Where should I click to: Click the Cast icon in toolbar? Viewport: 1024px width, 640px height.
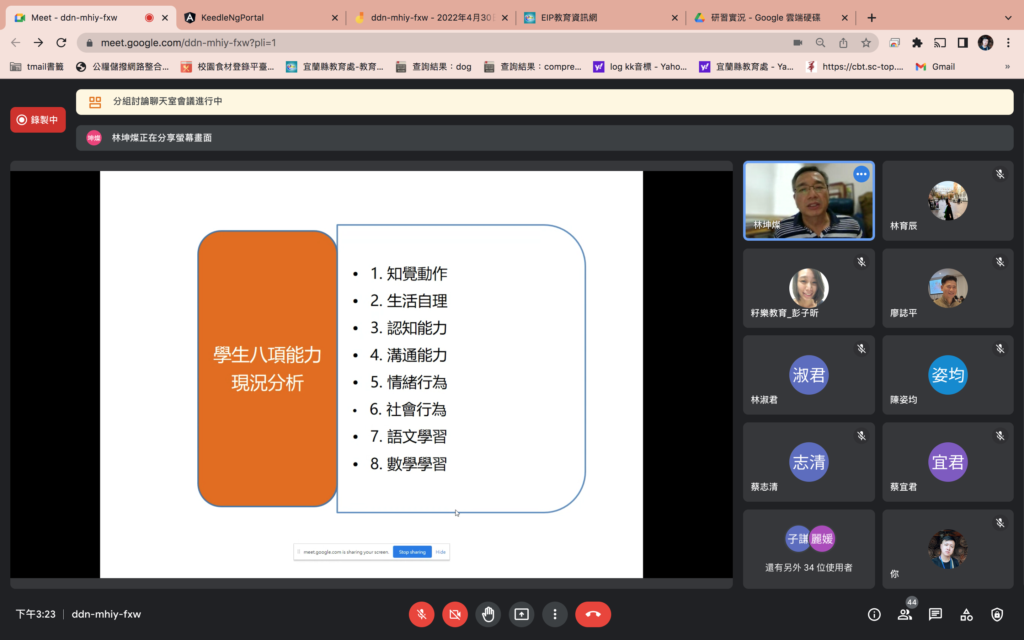(940, 42)
